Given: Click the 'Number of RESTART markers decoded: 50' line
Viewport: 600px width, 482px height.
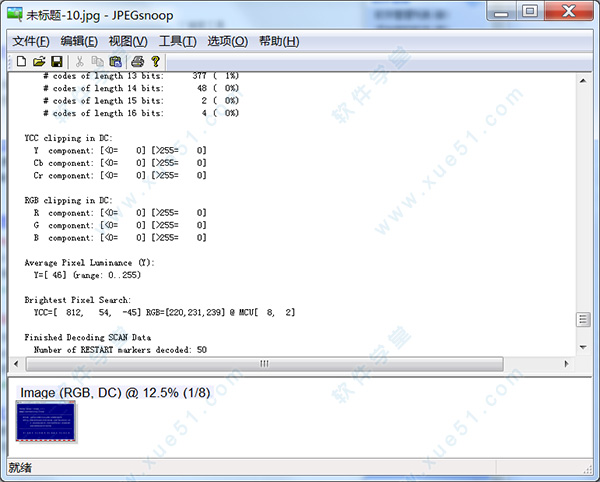Looking at the screenshot, I should (x=120, y=350).
